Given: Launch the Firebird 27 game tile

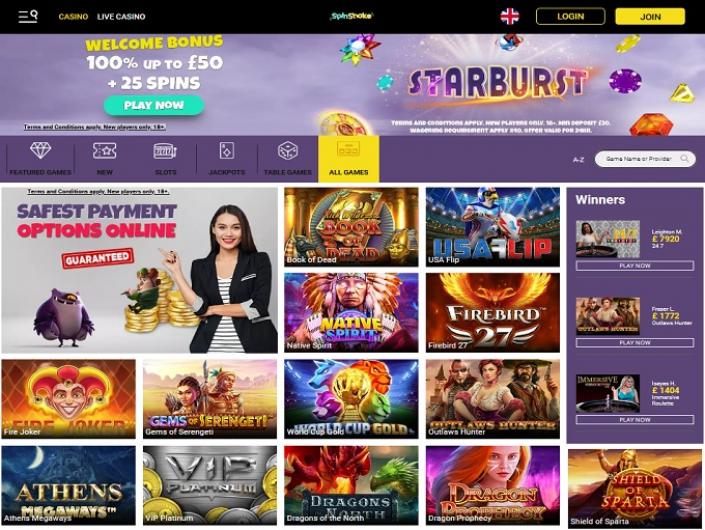Looking at the screenshot, I should [493, 312].
